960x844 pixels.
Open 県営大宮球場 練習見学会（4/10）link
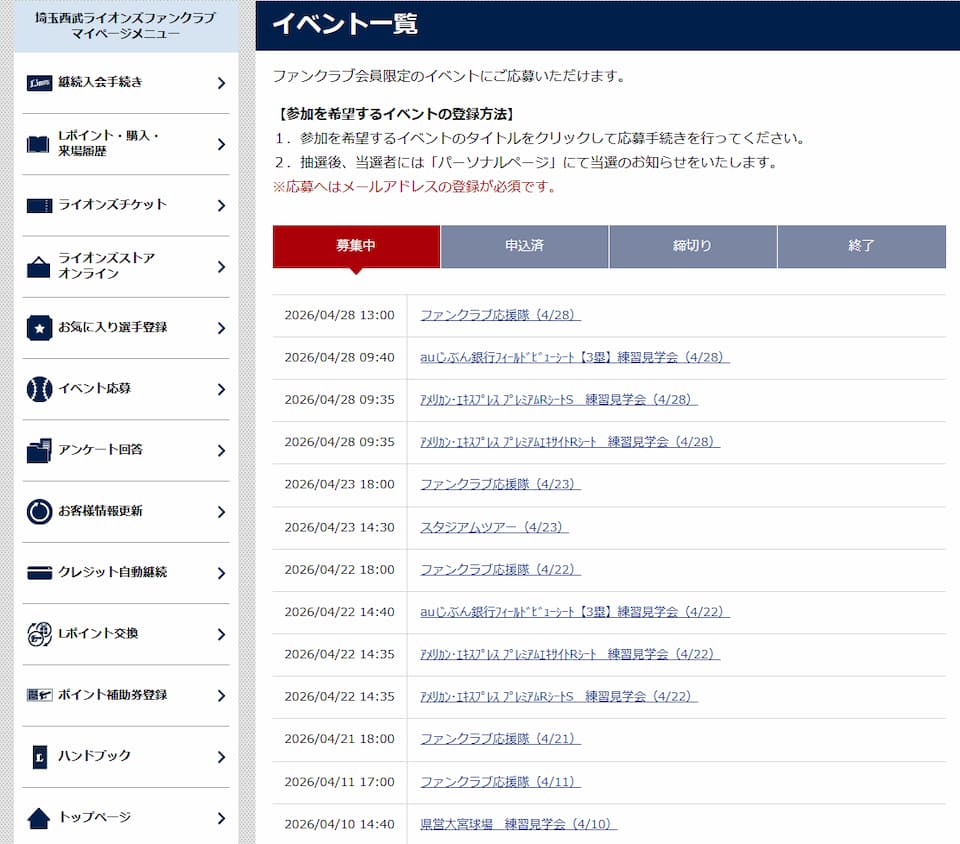click(518, 824)
